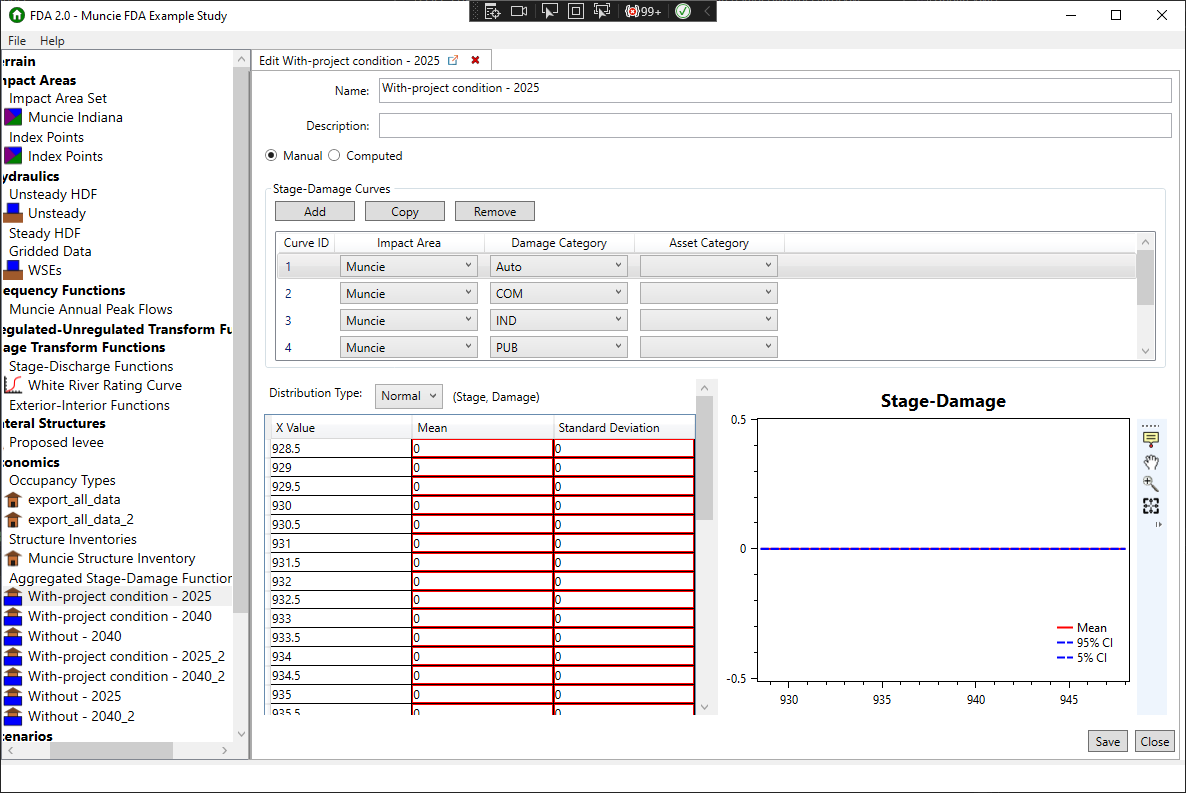This screenshot has width=1186, height=793.
Task: Select the tooltip annotation icon near the chart
Action: (1151, 437)
